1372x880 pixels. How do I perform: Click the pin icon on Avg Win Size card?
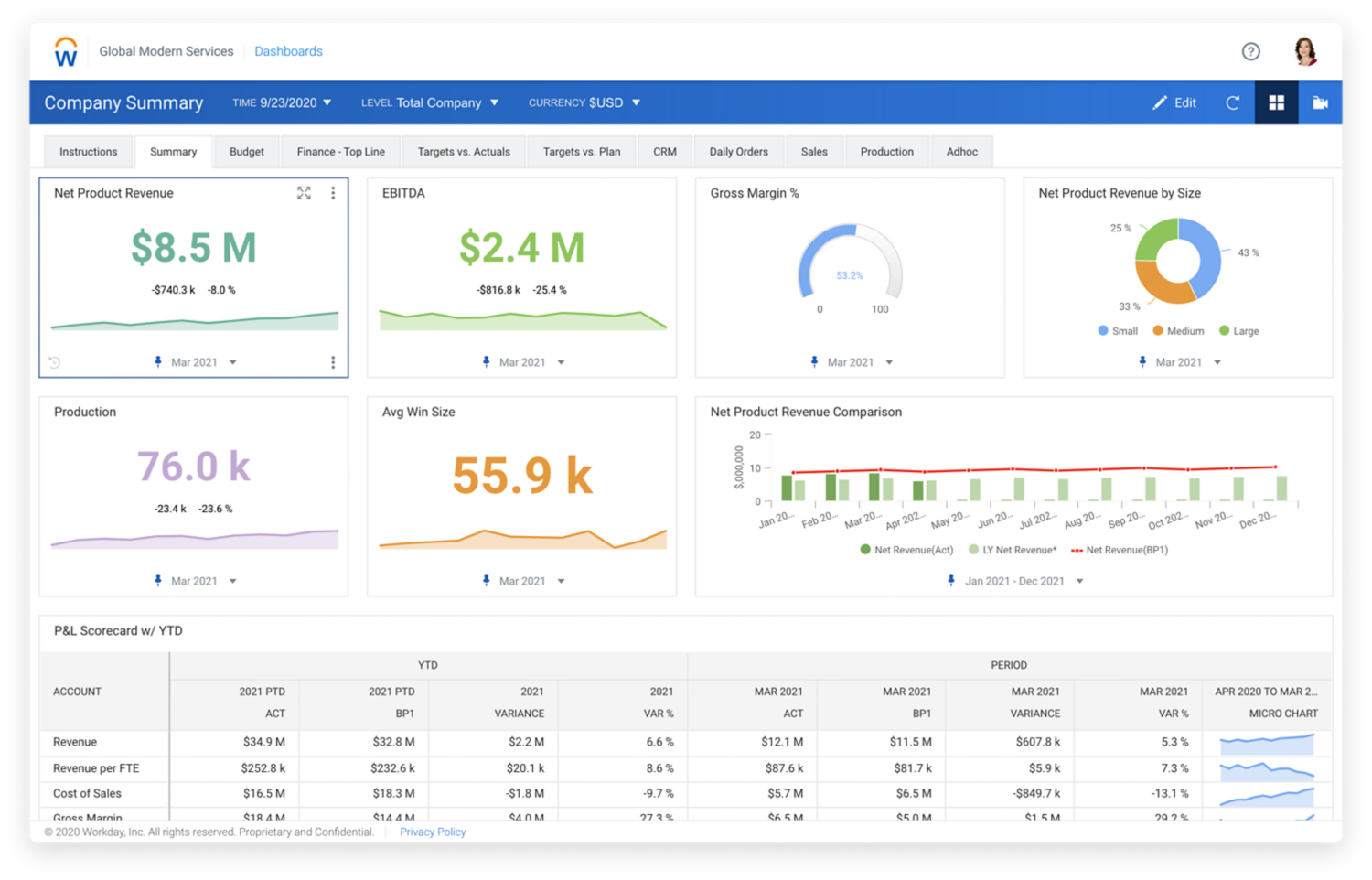click(486, 580)
